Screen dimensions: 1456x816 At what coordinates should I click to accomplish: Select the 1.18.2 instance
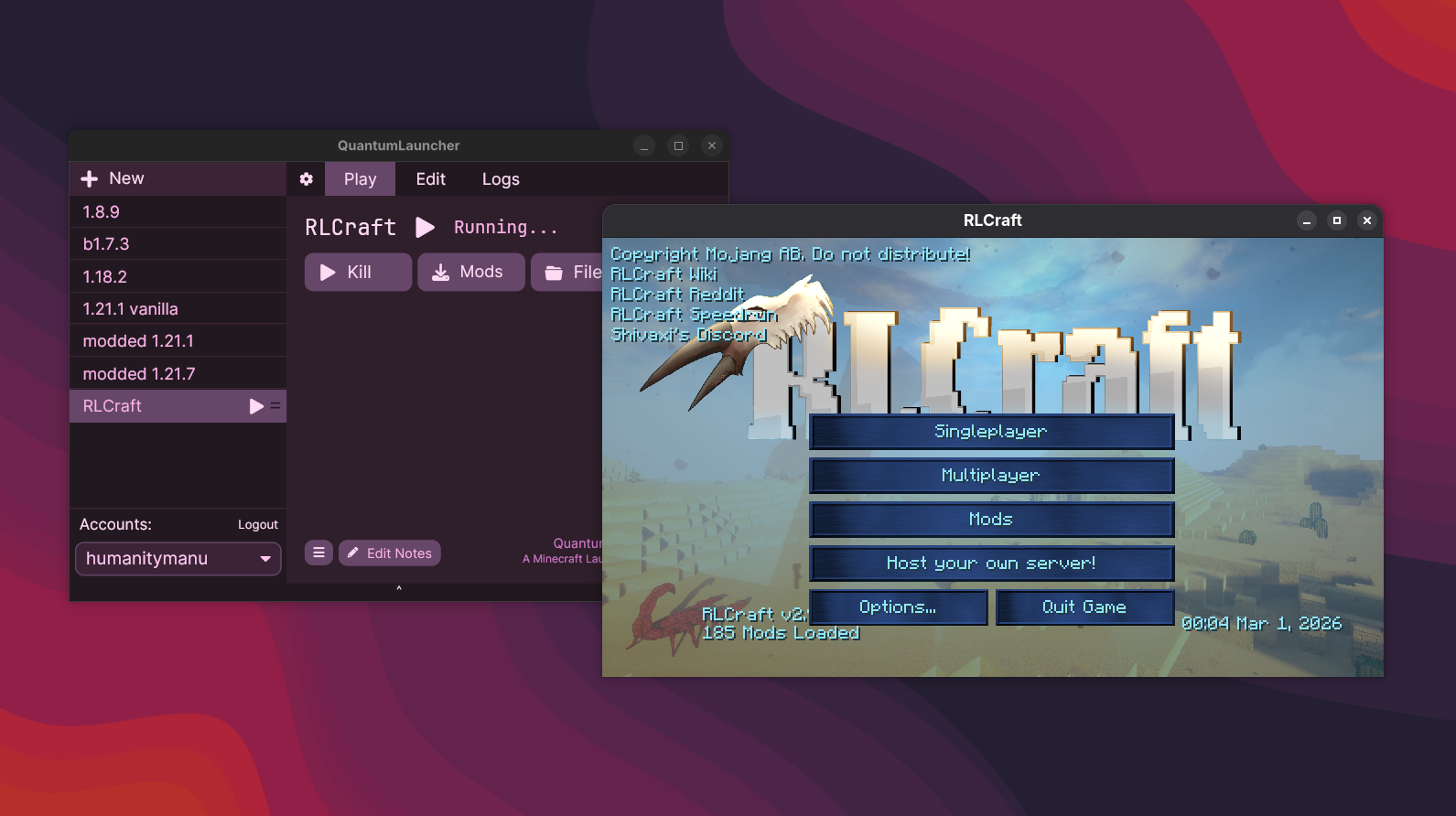pyautogui.click(x=178, y=276)
